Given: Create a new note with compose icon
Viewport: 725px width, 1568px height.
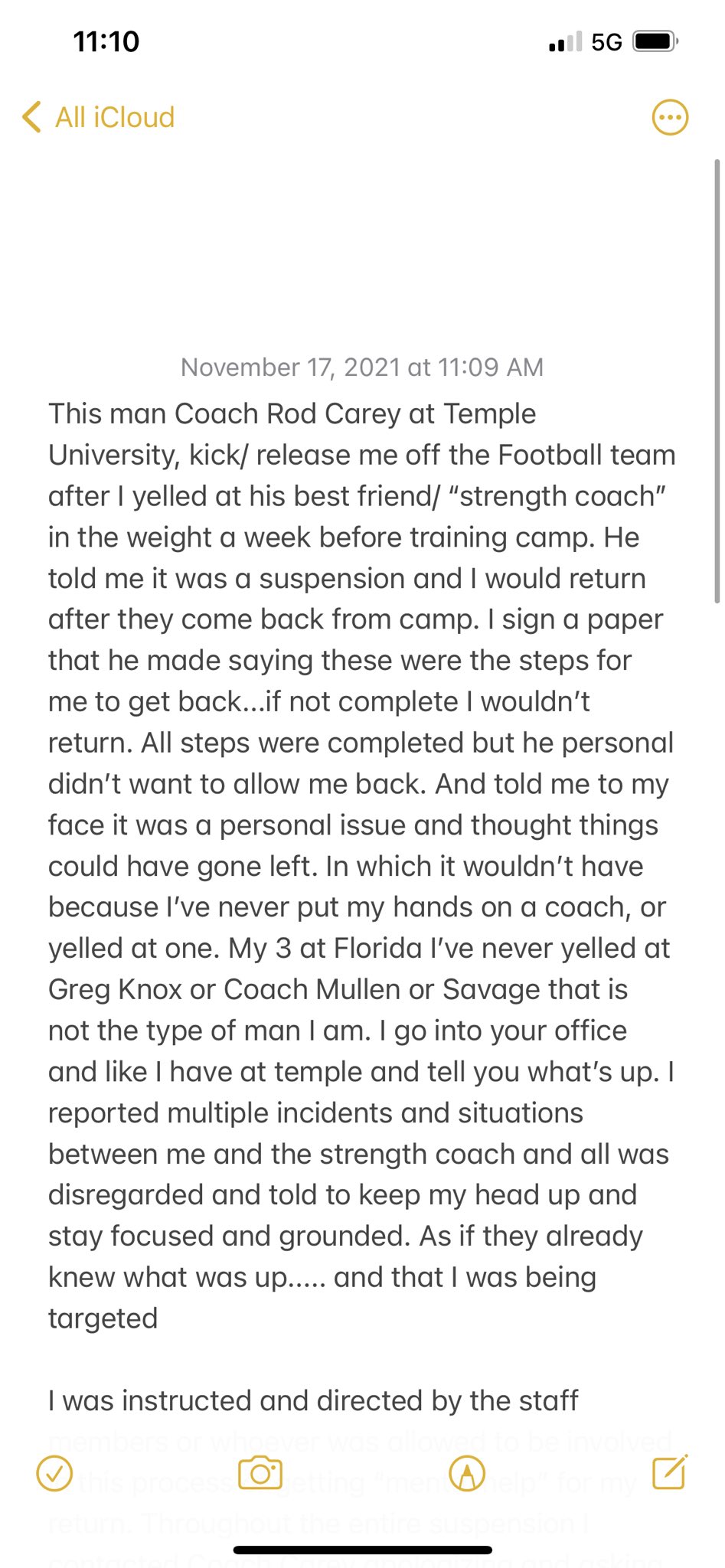Looking at the screenshot, I should tap(670, 1472).
